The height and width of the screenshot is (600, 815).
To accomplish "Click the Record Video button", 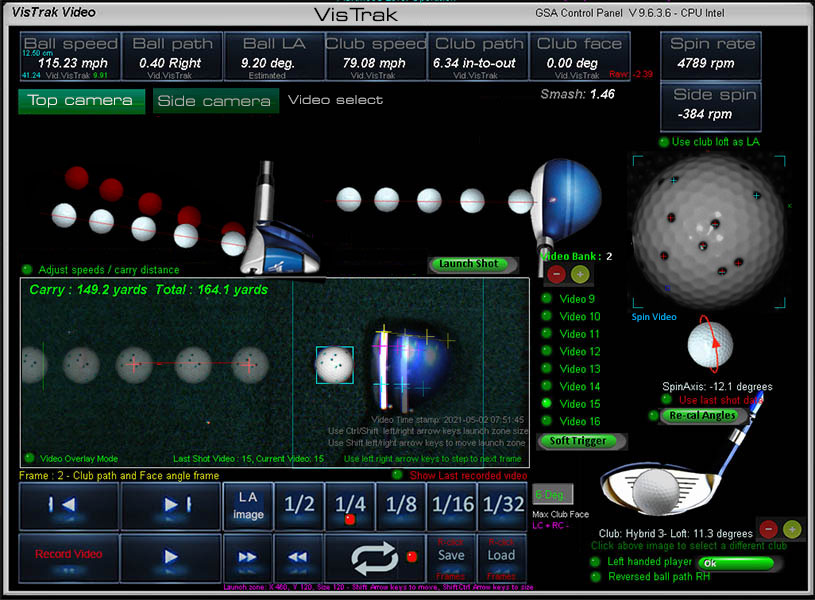I will (69, 558).
